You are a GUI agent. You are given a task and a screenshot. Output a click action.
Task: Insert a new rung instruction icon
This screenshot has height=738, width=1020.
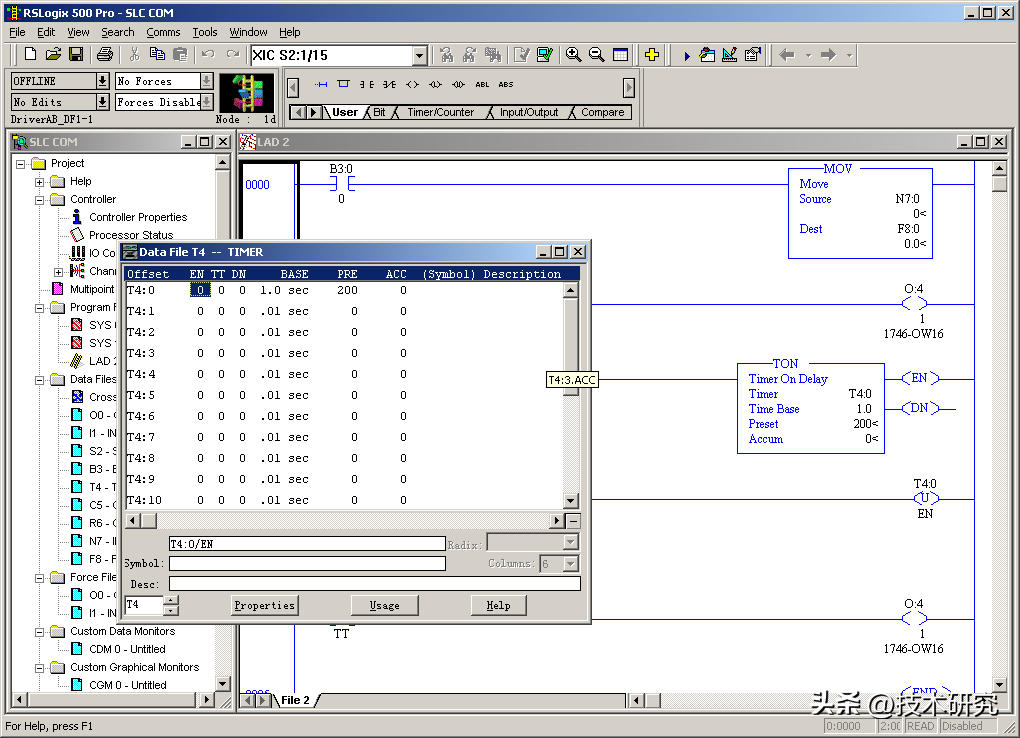pos(321,85)
